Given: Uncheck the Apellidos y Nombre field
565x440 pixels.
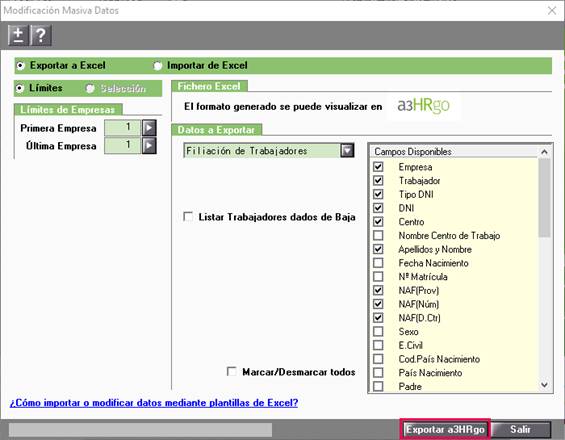Looking at the screenshot, I should click(378, 249).
